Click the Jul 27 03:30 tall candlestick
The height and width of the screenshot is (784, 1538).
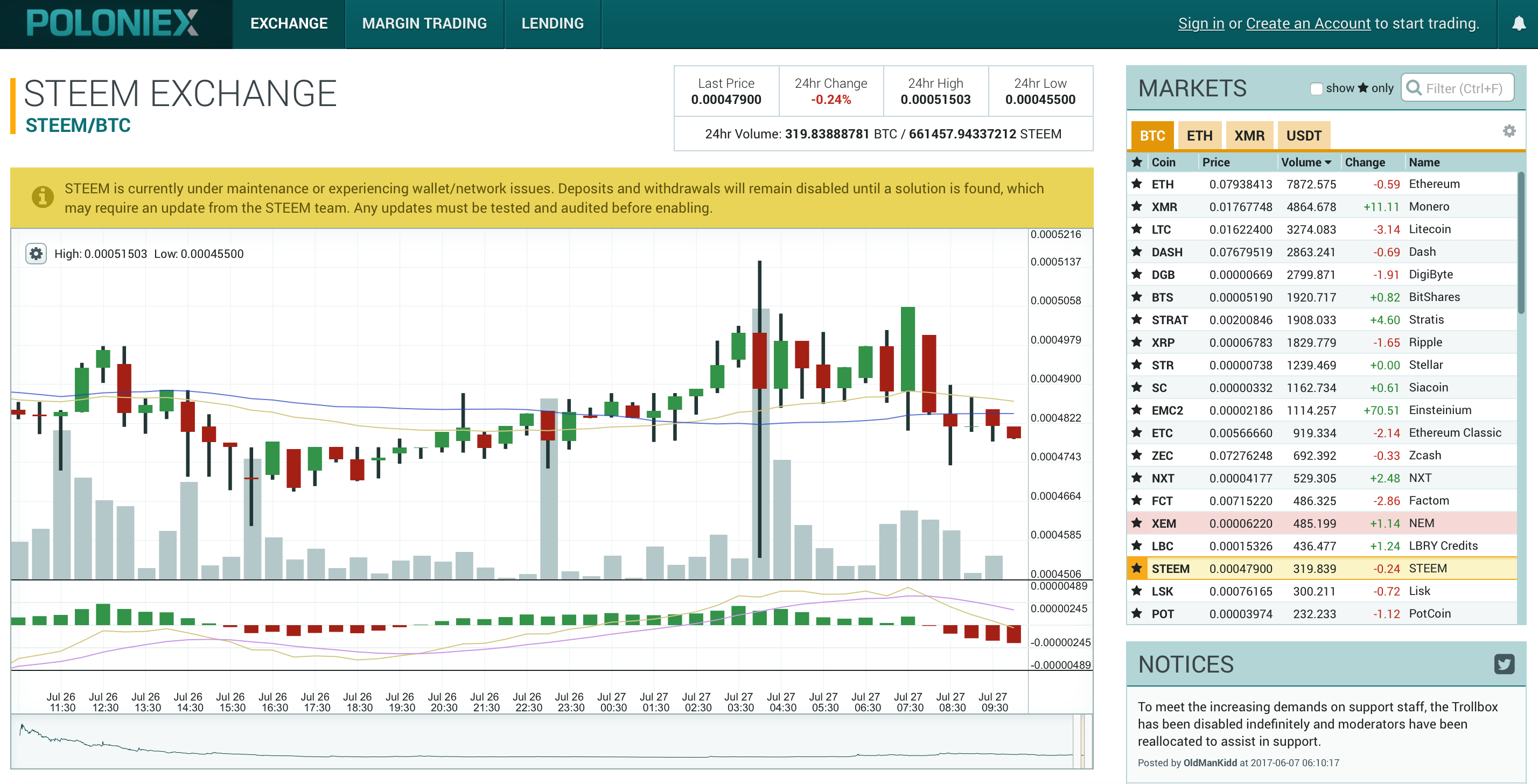(759, 409)
